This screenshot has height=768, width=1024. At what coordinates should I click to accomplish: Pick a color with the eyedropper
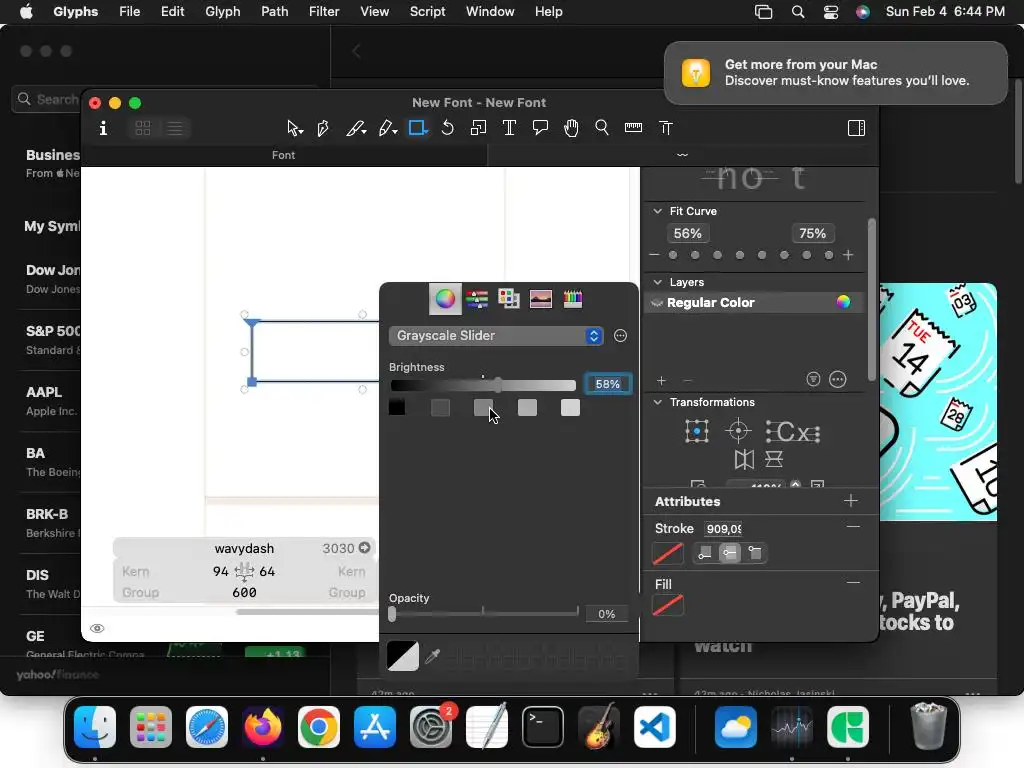(432, 656)
